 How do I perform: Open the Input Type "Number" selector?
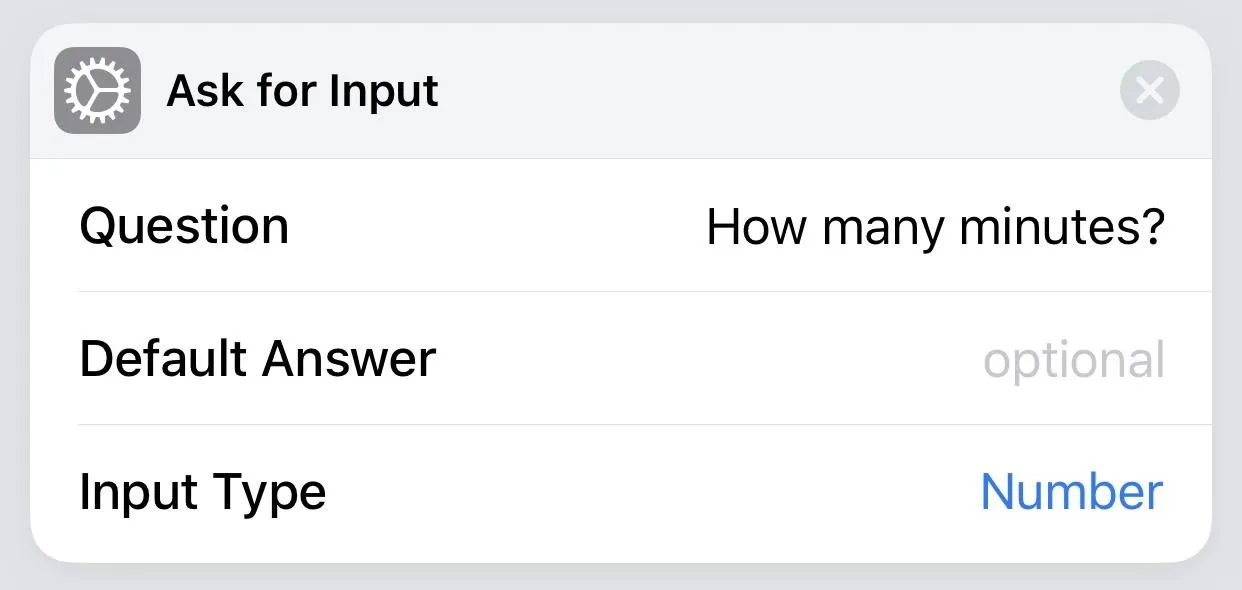[1071, 492]
